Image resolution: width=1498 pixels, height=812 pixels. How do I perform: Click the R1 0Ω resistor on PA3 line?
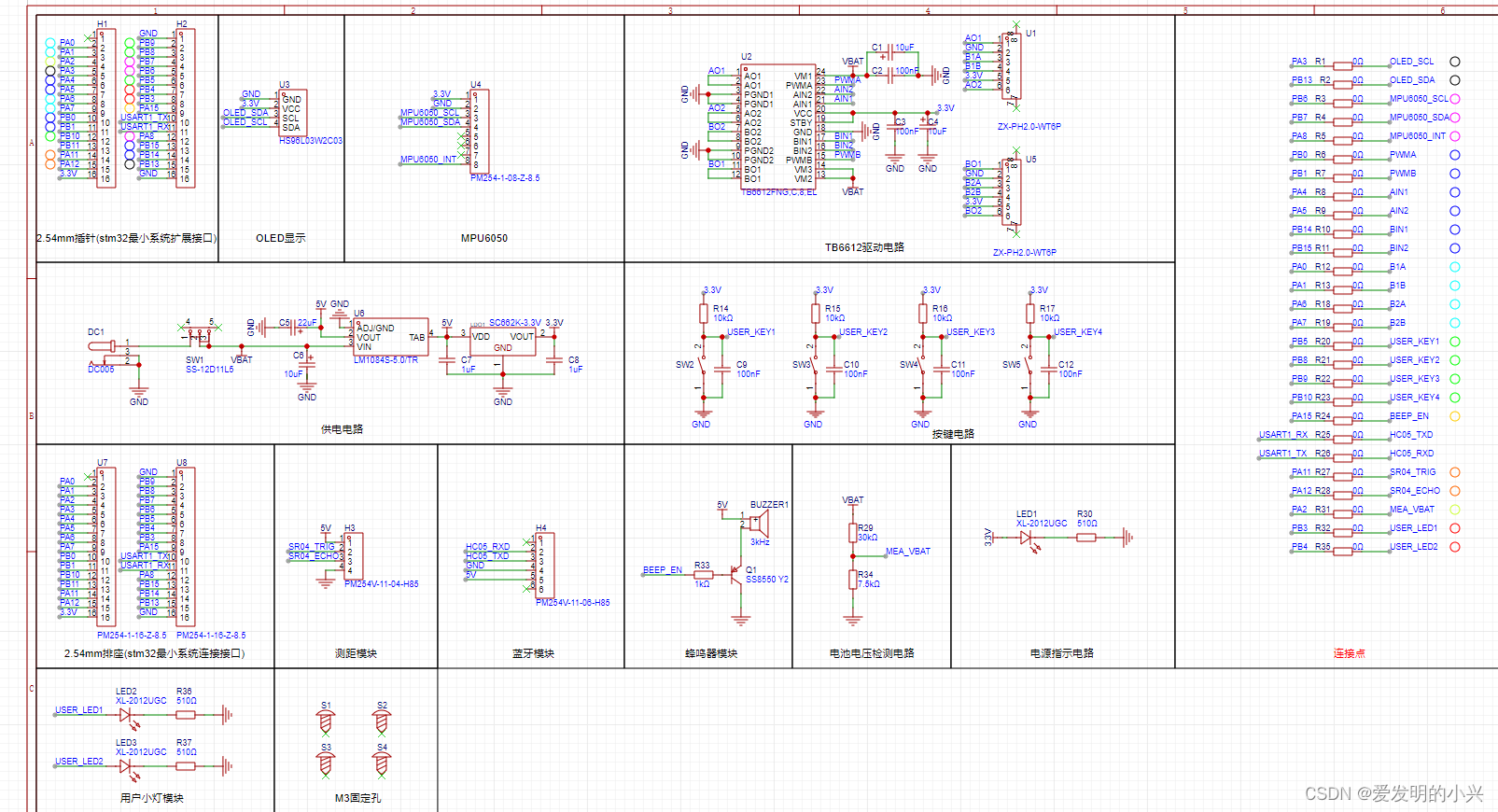point(1342,65)
